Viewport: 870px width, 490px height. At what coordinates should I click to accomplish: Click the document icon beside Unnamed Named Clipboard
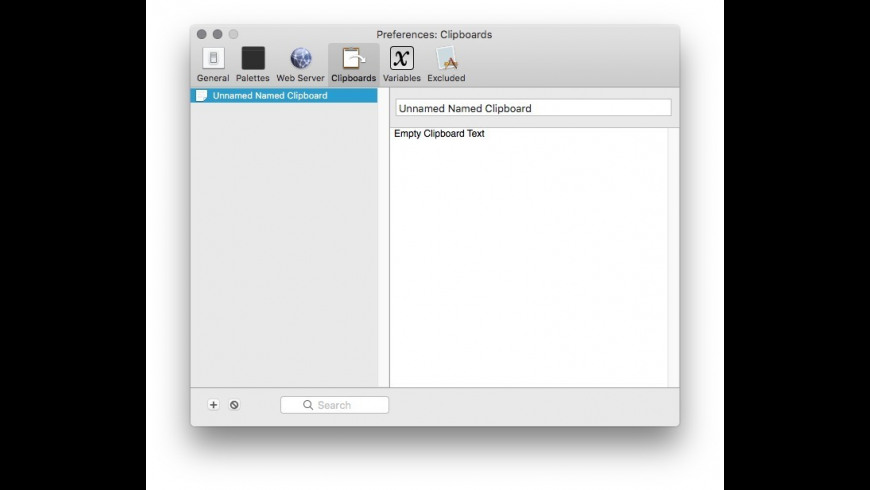(x=201, y=95)
